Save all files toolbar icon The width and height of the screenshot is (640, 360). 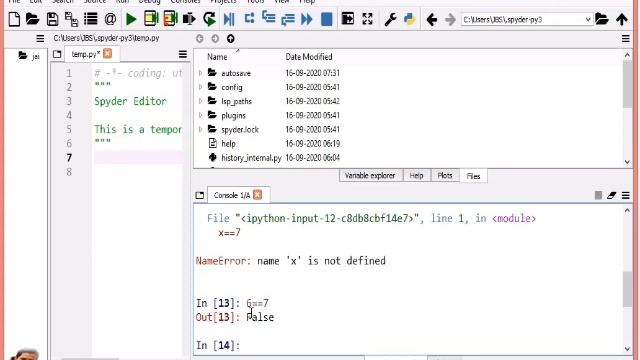[71, 19]
